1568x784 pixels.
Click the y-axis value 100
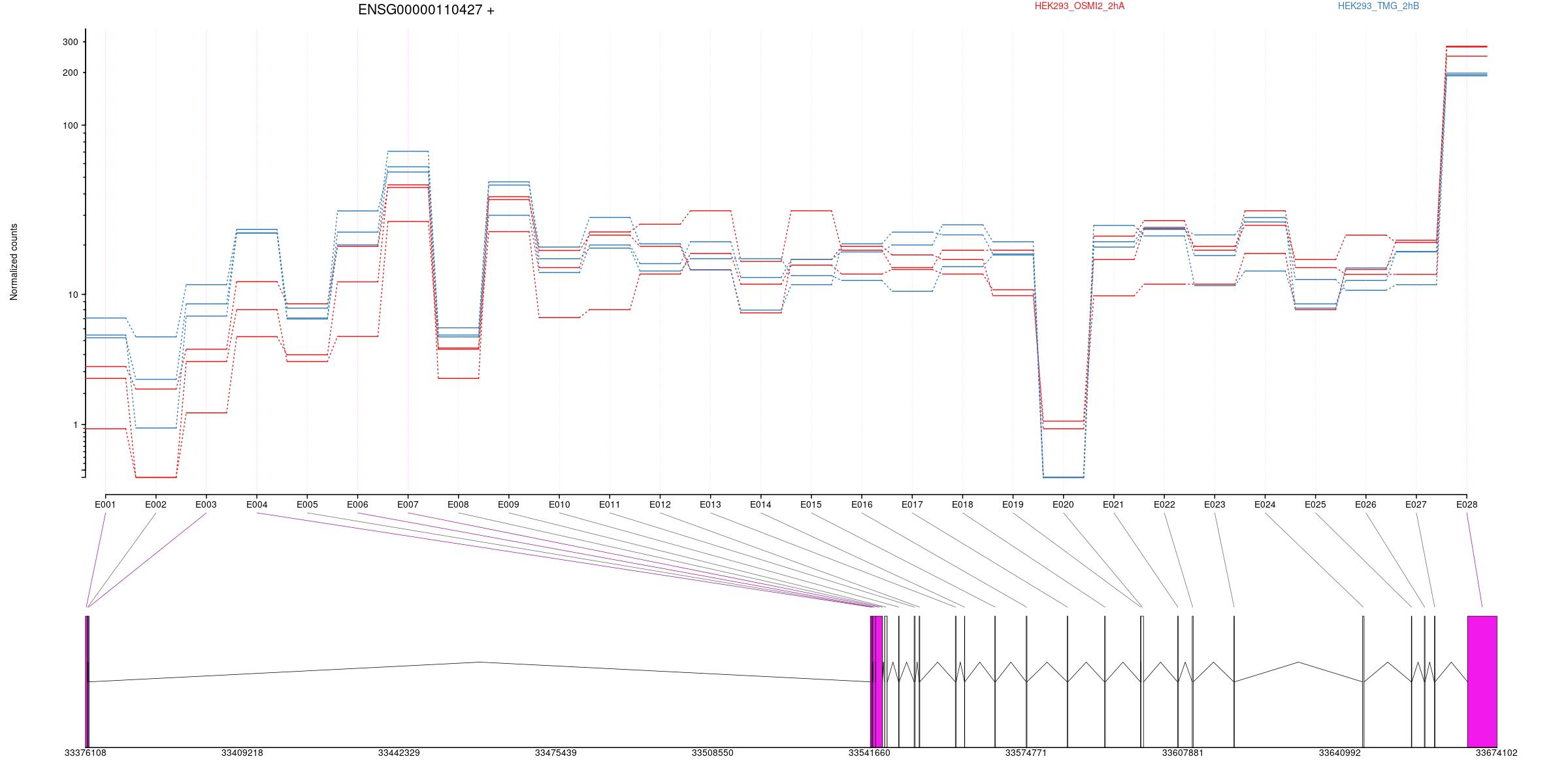70,125
